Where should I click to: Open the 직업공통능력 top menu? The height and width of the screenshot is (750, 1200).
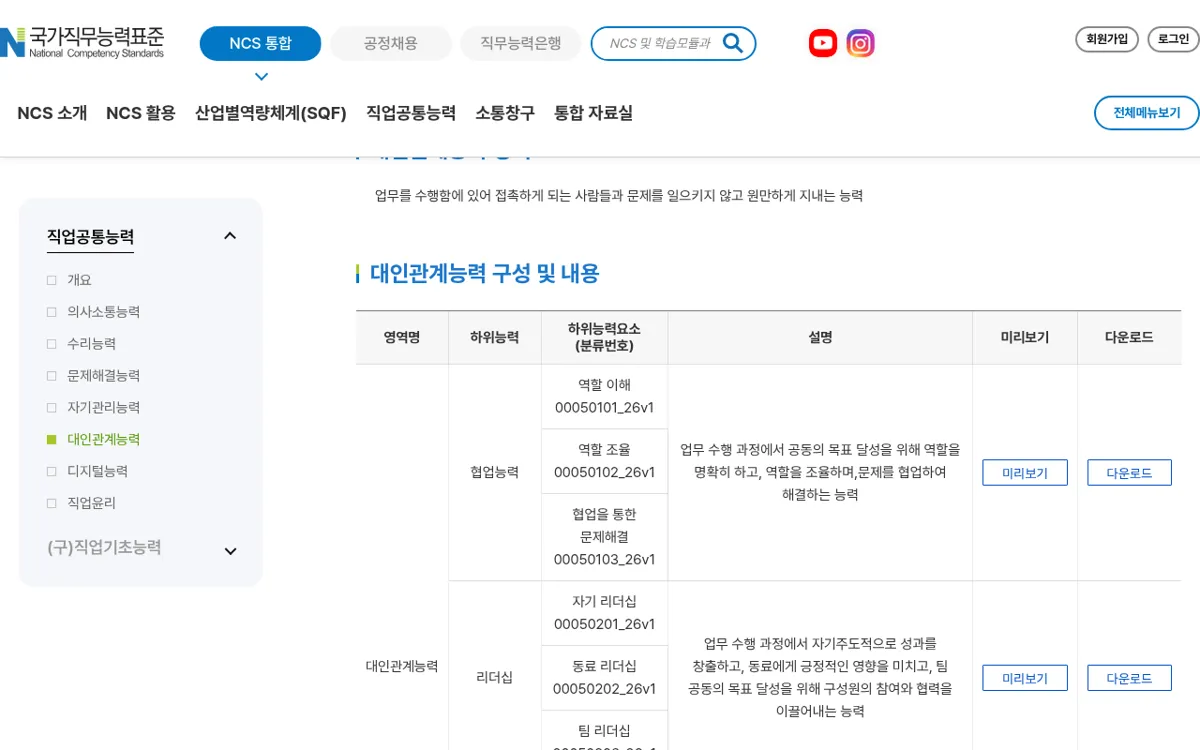coord(411,113)
